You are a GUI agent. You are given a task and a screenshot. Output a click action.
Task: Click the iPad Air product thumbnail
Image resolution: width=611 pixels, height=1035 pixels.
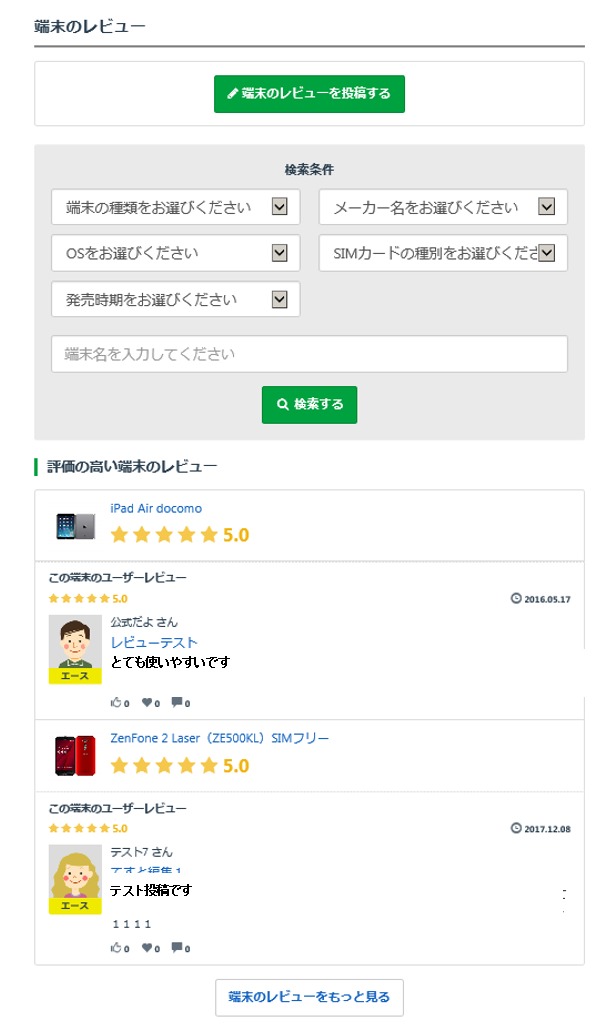pos(75,526)
